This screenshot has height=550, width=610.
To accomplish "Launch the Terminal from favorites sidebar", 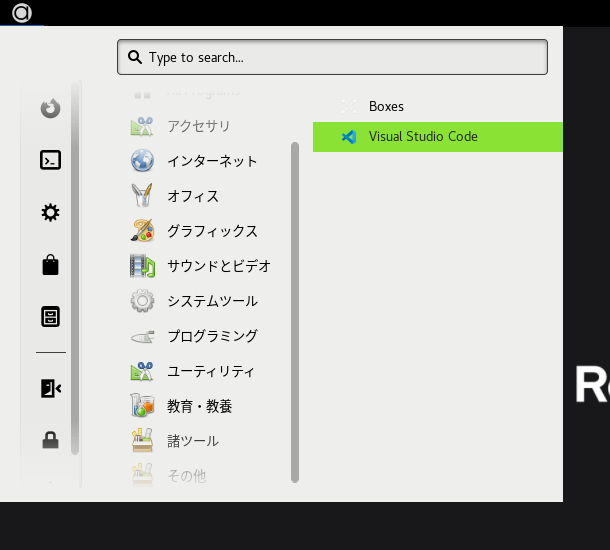I will (x=51, y=160).
